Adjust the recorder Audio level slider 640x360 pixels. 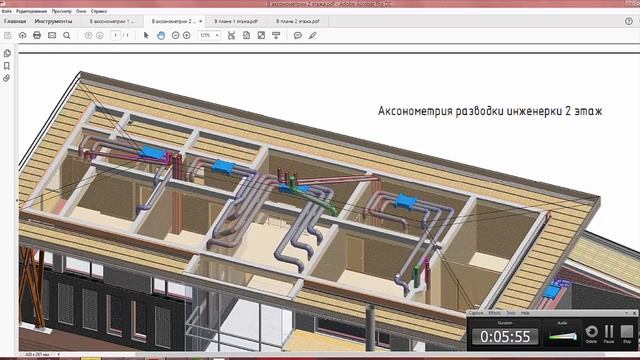pos(562,337)
